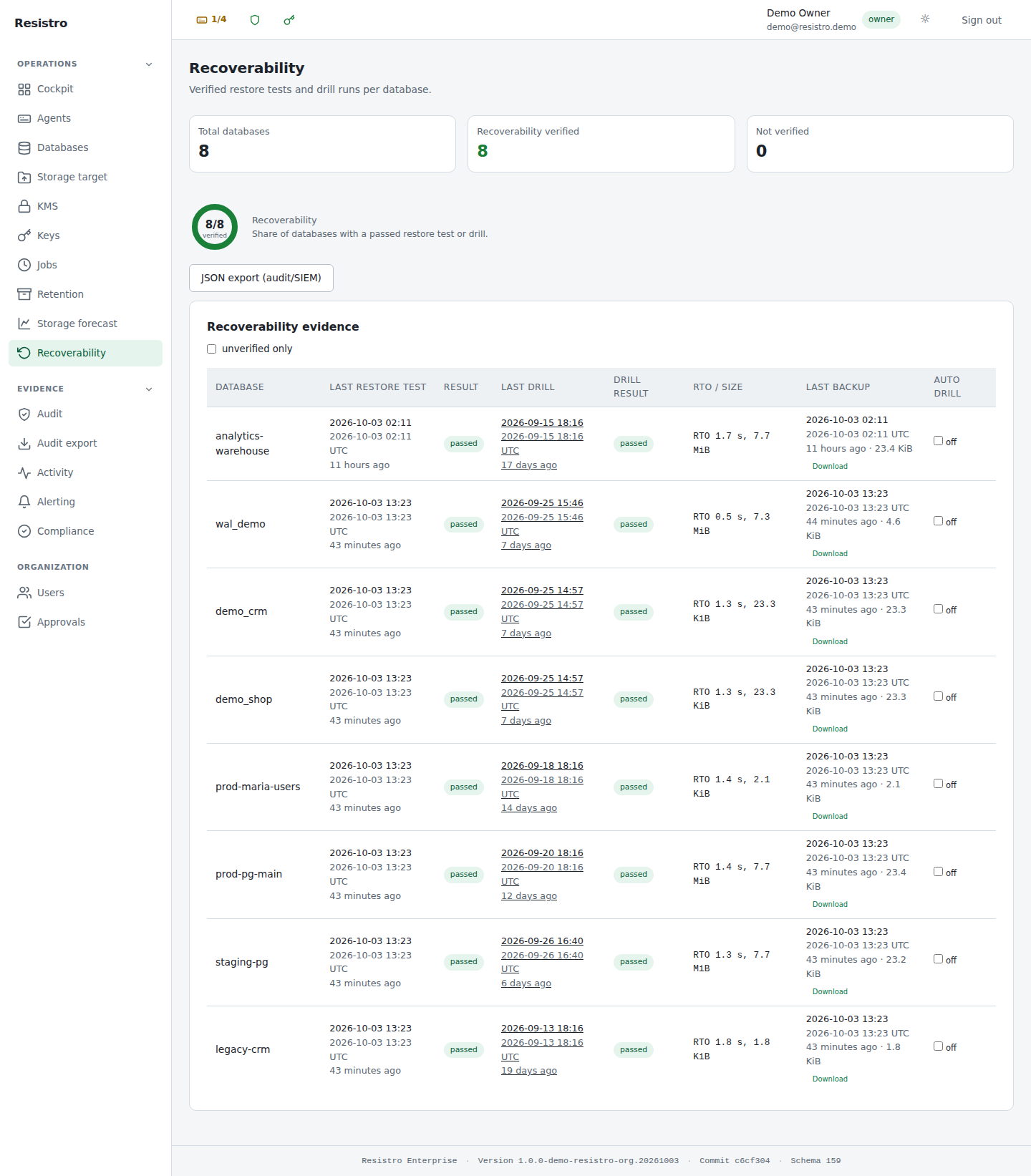Click the Compliance check-circle icon
The height and width of the screenshot is (1176, 1031).
[x=24, y=532]
